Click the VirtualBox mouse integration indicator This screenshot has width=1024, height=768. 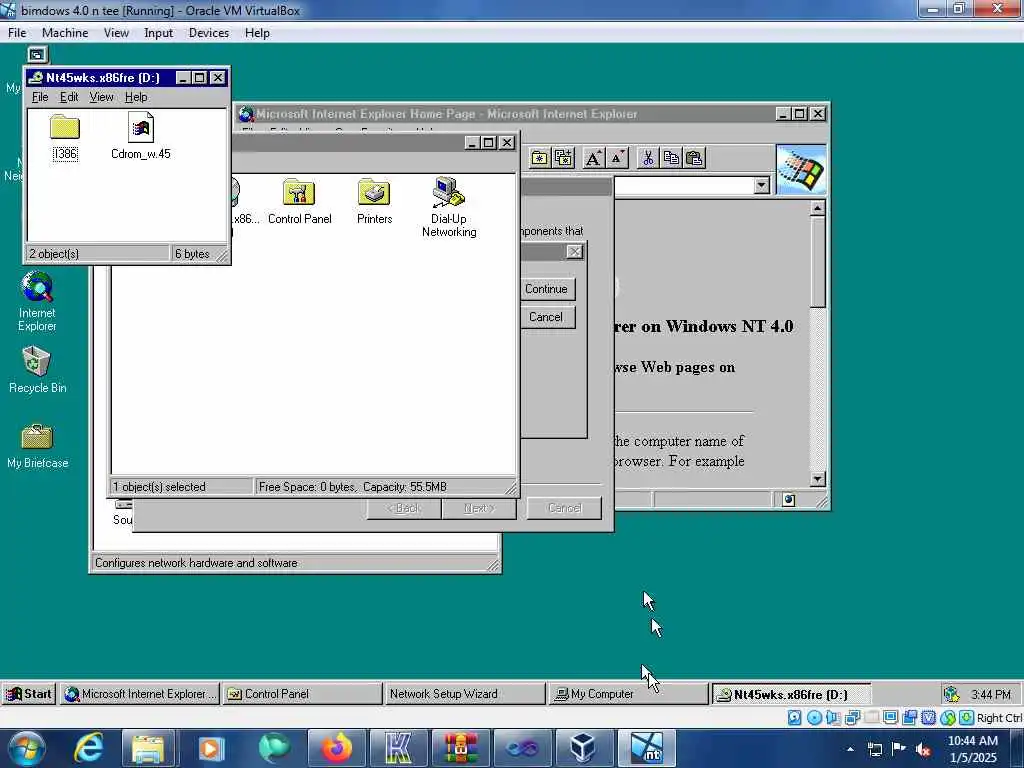click(948, 718)
